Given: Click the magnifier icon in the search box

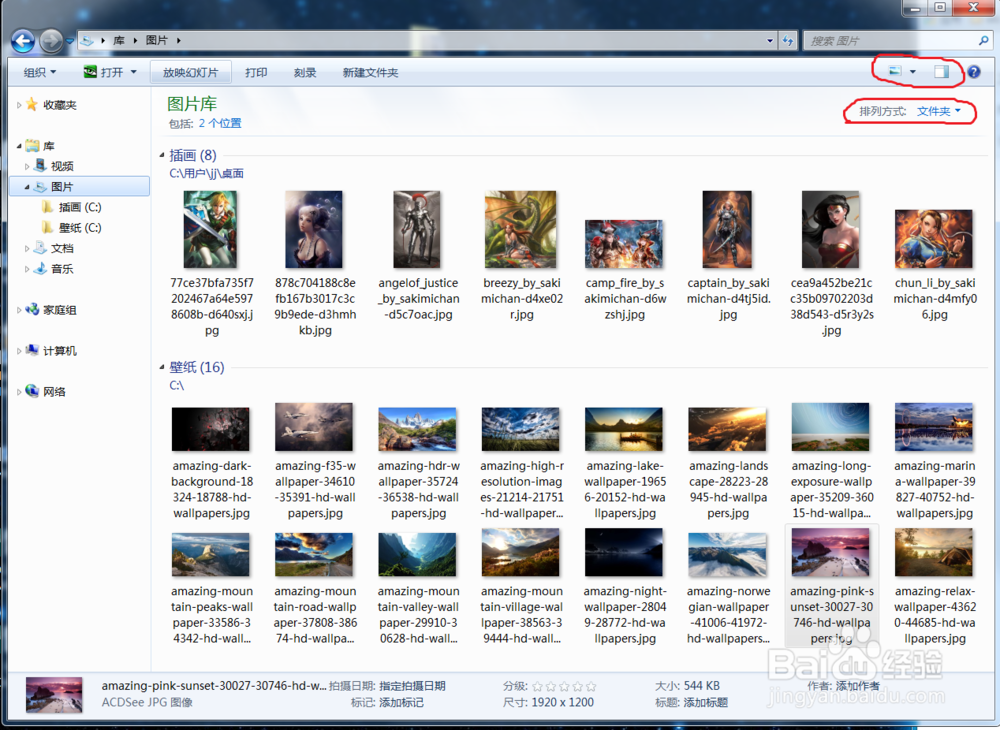Looking at the screenshot, I should (x=983, y=41).
